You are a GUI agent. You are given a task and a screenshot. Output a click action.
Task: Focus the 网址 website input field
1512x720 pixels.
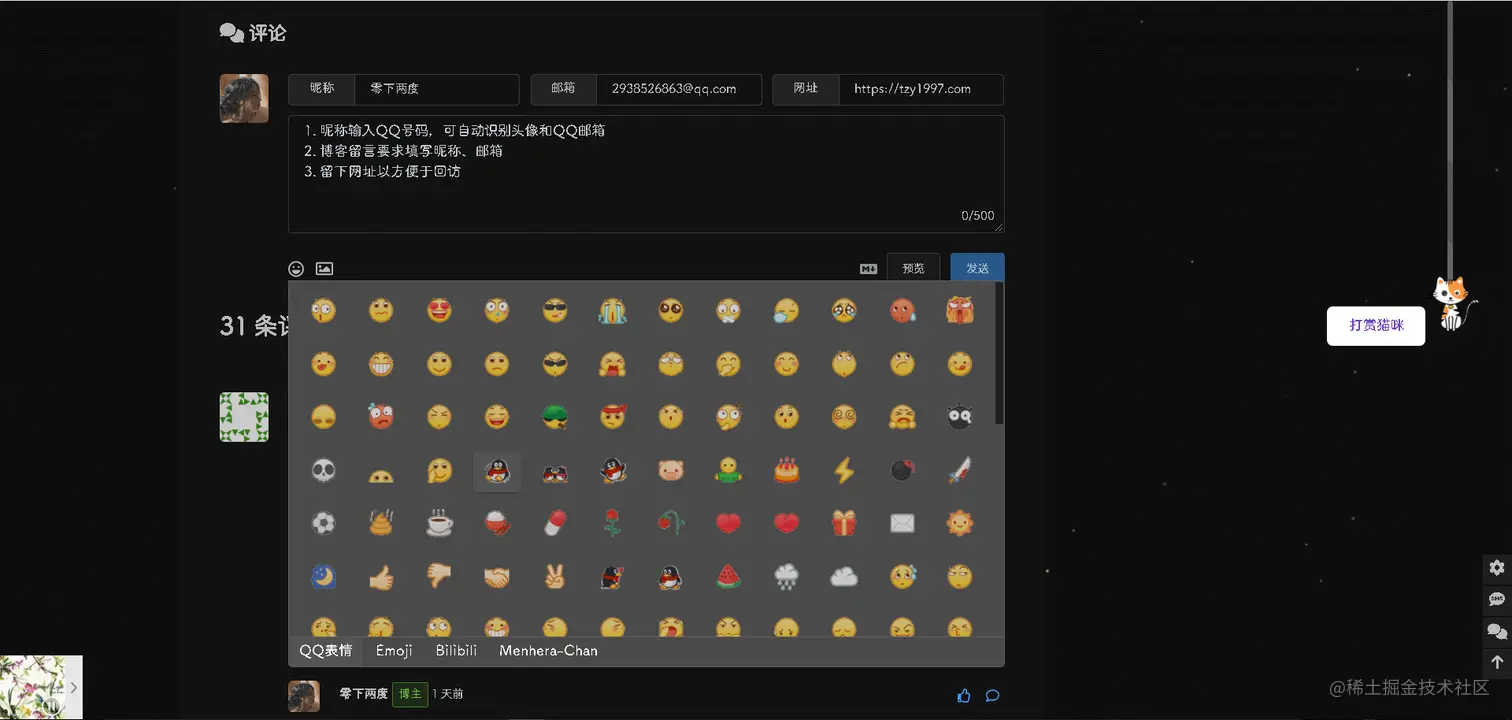click(x=921, y=89)
